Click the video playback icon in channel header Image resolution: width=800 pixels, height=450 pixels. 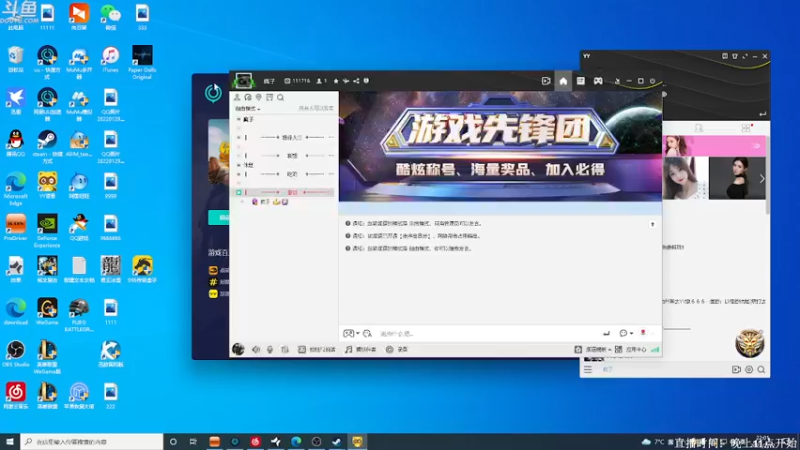(x=546, y=81)
